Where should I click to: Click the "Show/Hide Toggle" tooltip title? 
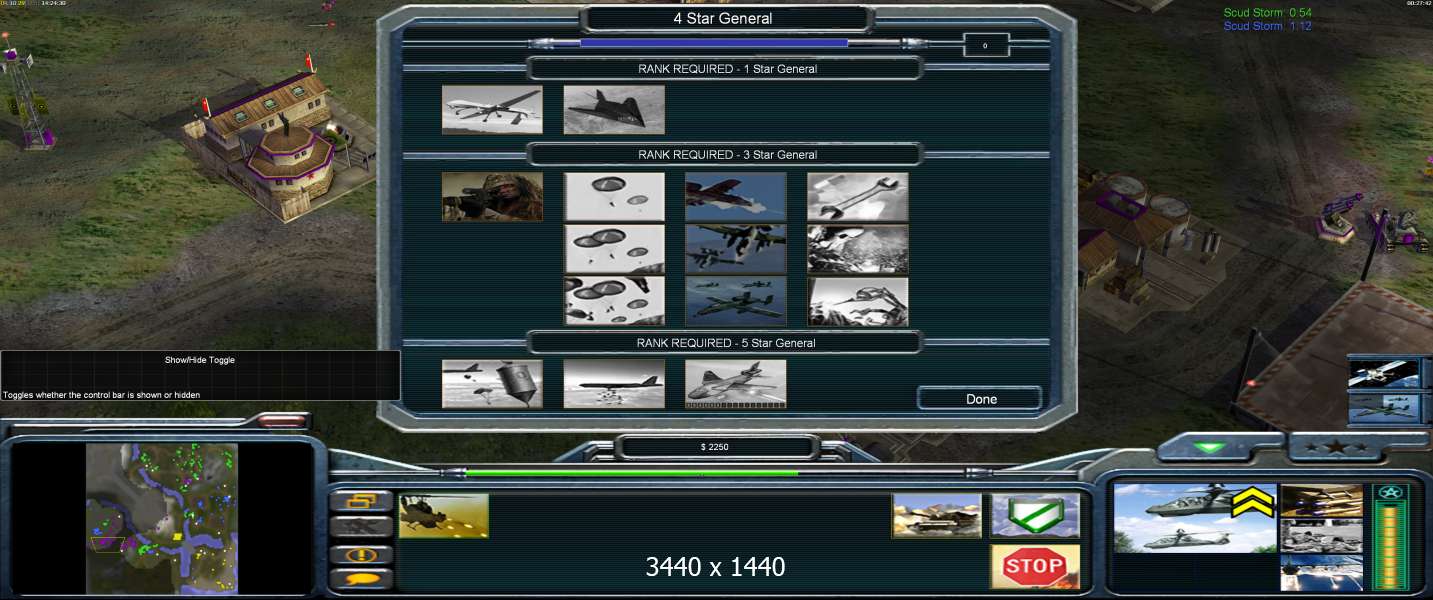pos(200,360)
